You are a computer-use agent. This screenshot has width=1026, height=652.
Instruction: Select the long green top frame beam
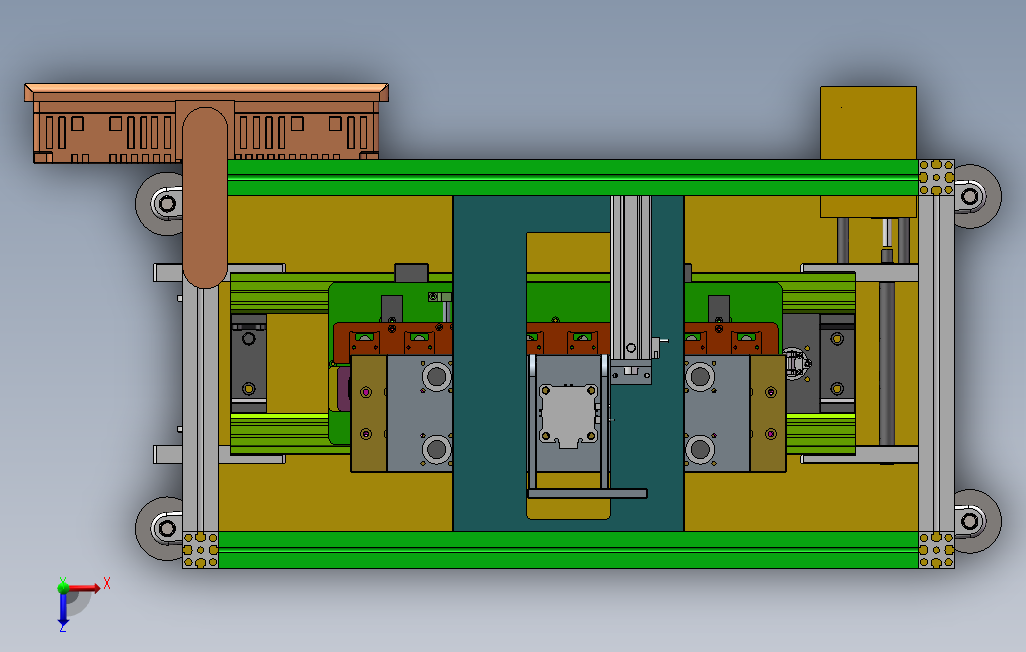pyautogui.click(x=573, y=177)
